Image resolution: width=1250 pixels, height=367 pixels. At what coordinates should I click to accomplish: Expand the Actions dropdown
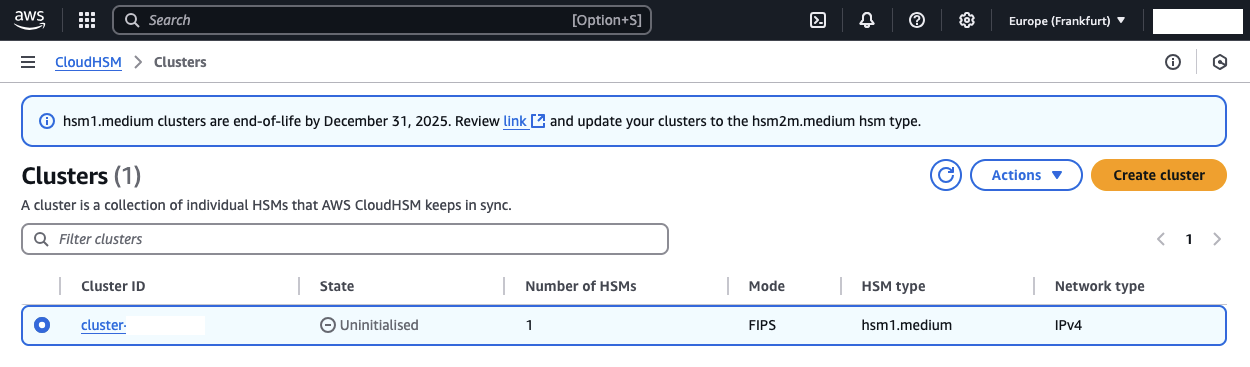click(x=1027, y=175)
